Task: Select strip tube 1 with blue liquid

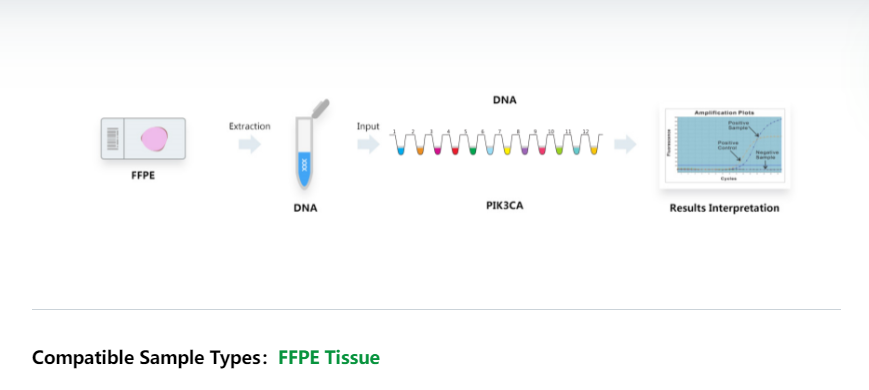Action: pos(402,145)
